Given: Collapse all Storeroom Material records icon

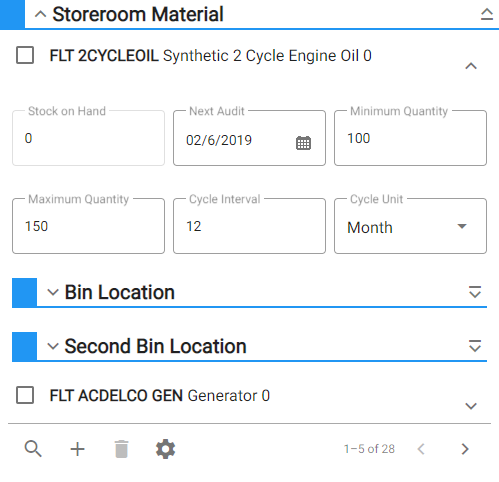Looking at the screenshot, I should tap(487, 14).
